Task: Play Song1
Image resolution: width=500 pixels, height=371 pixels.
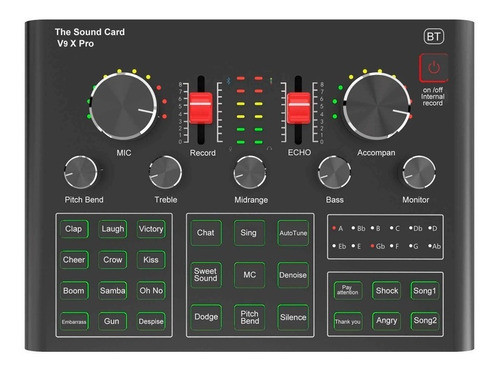Action: 424,290
